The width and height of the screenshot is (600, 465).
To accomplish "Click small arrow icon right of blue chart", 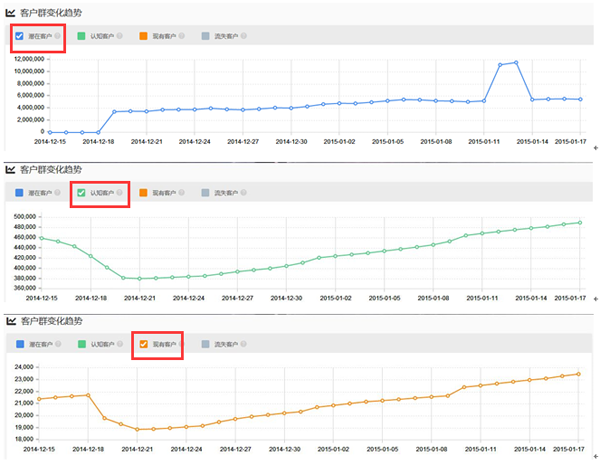I will 595,148.
